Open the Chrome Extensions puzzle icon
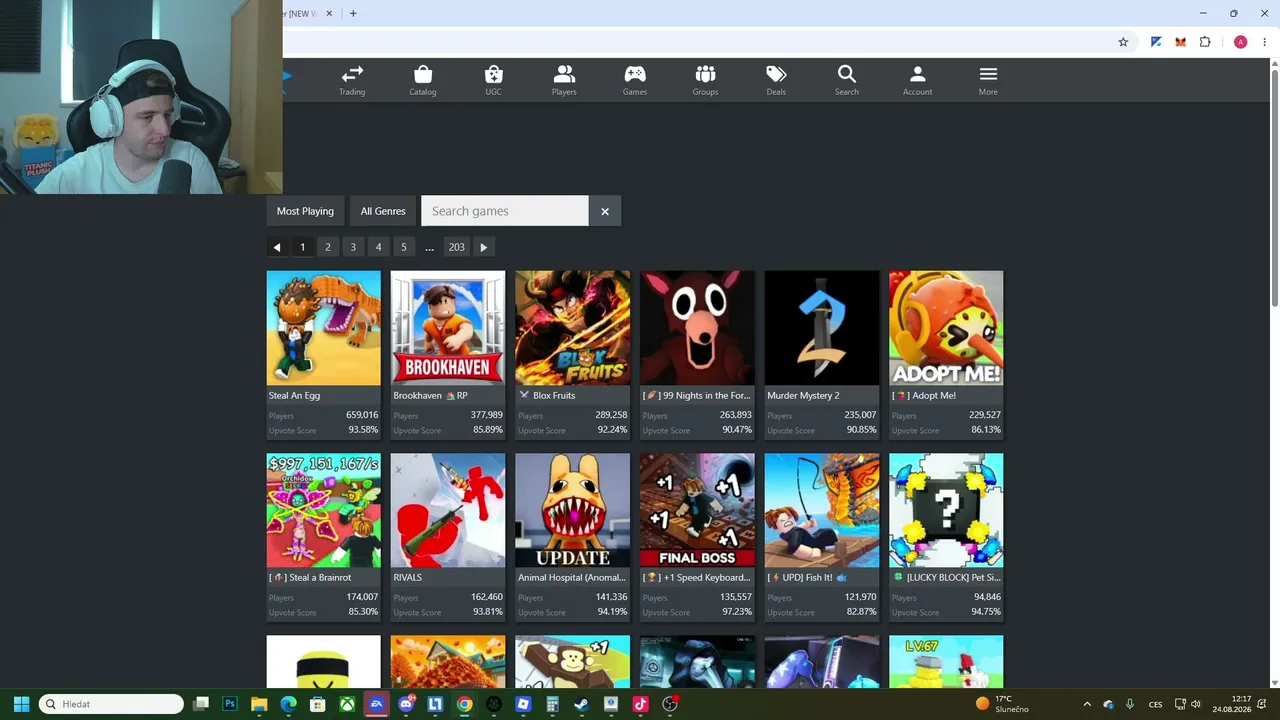Viewport: 1280px width, 720px height. click(1205, 42)
